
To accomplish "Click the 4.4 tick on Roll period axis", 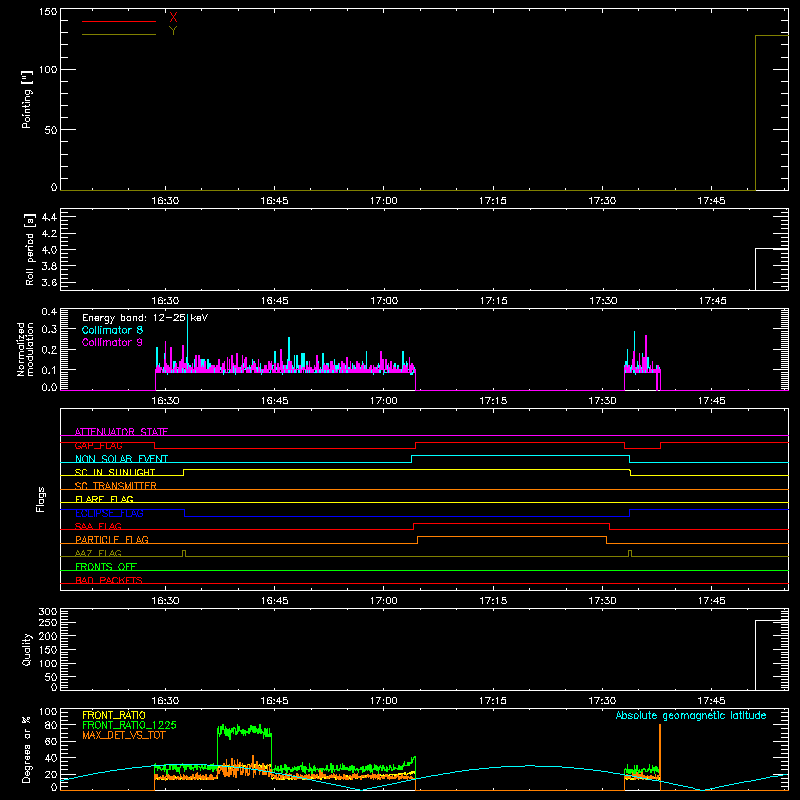I will 49,218.
